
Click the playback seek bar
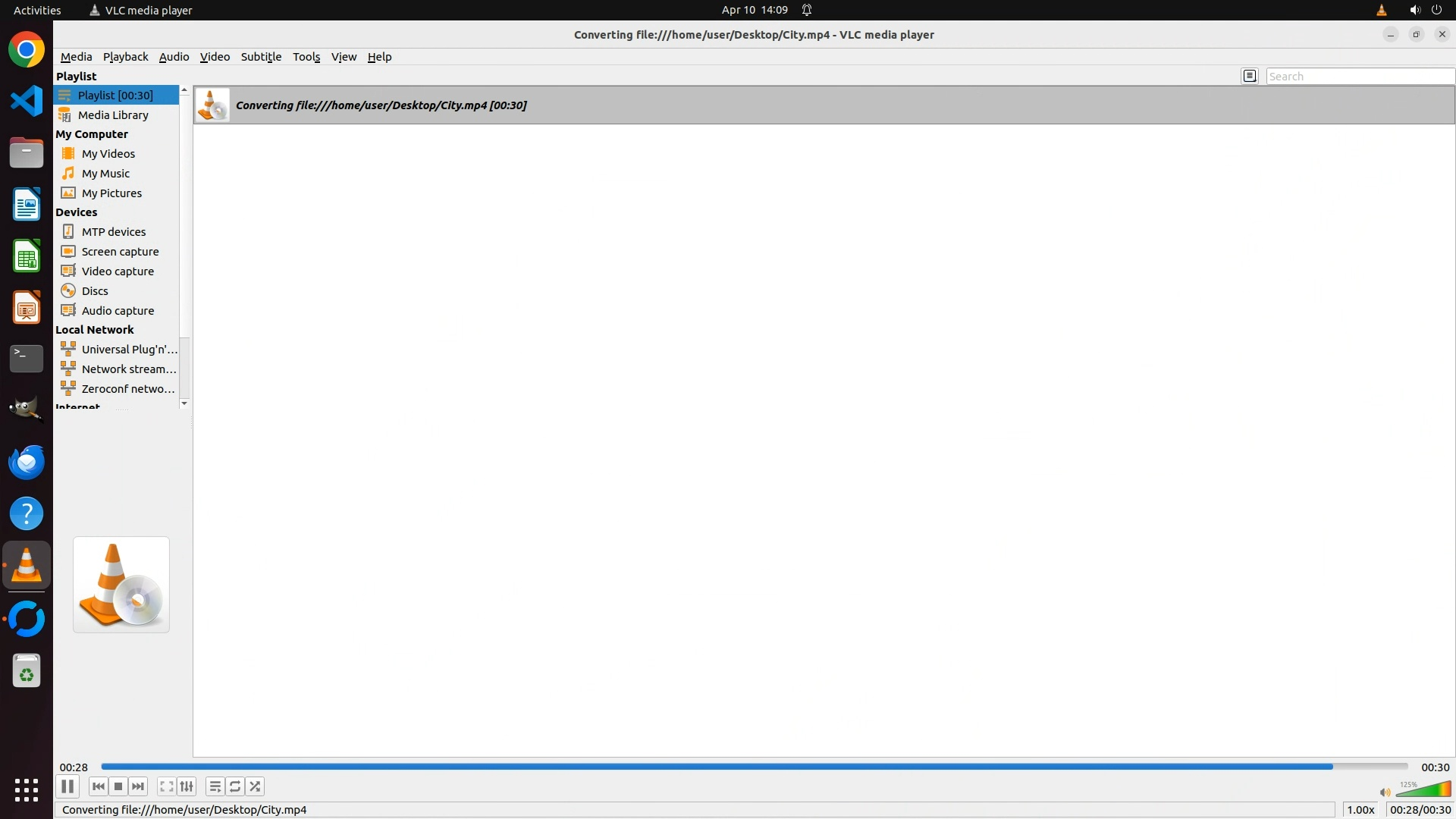(754, 767)
